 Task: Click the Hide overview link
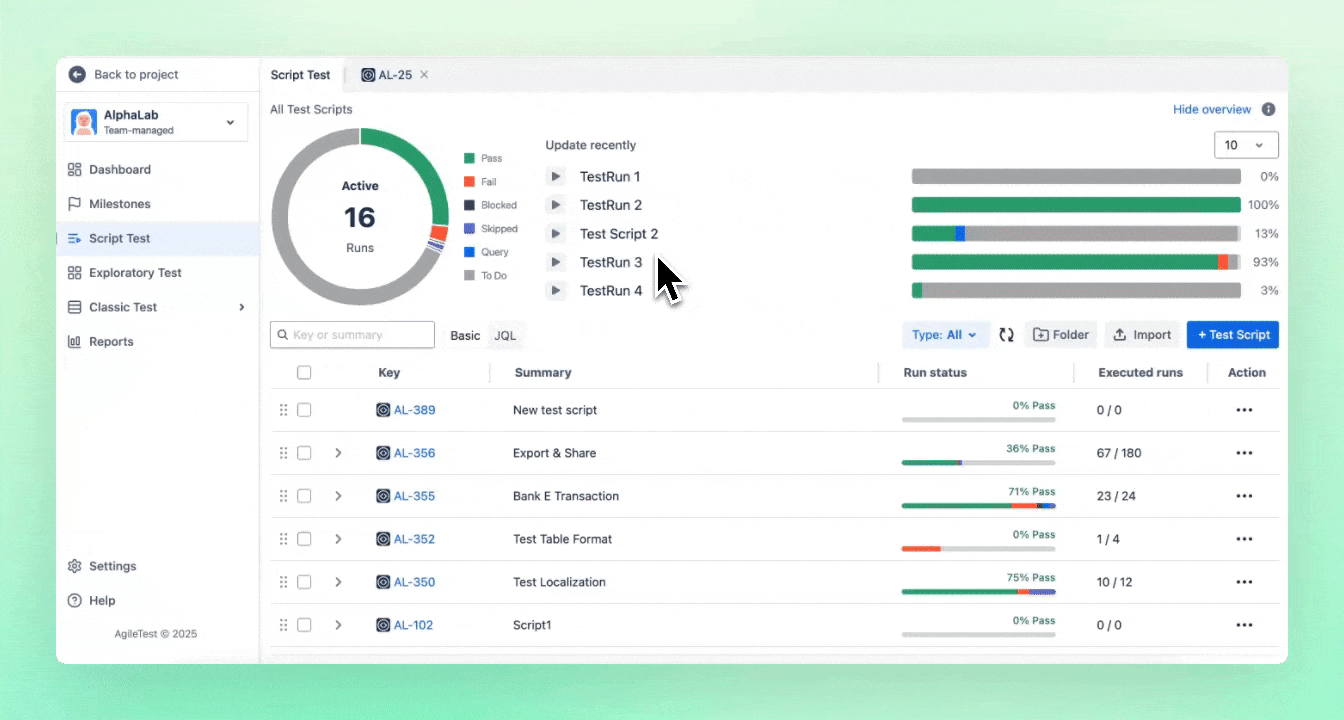(1212, 109)
